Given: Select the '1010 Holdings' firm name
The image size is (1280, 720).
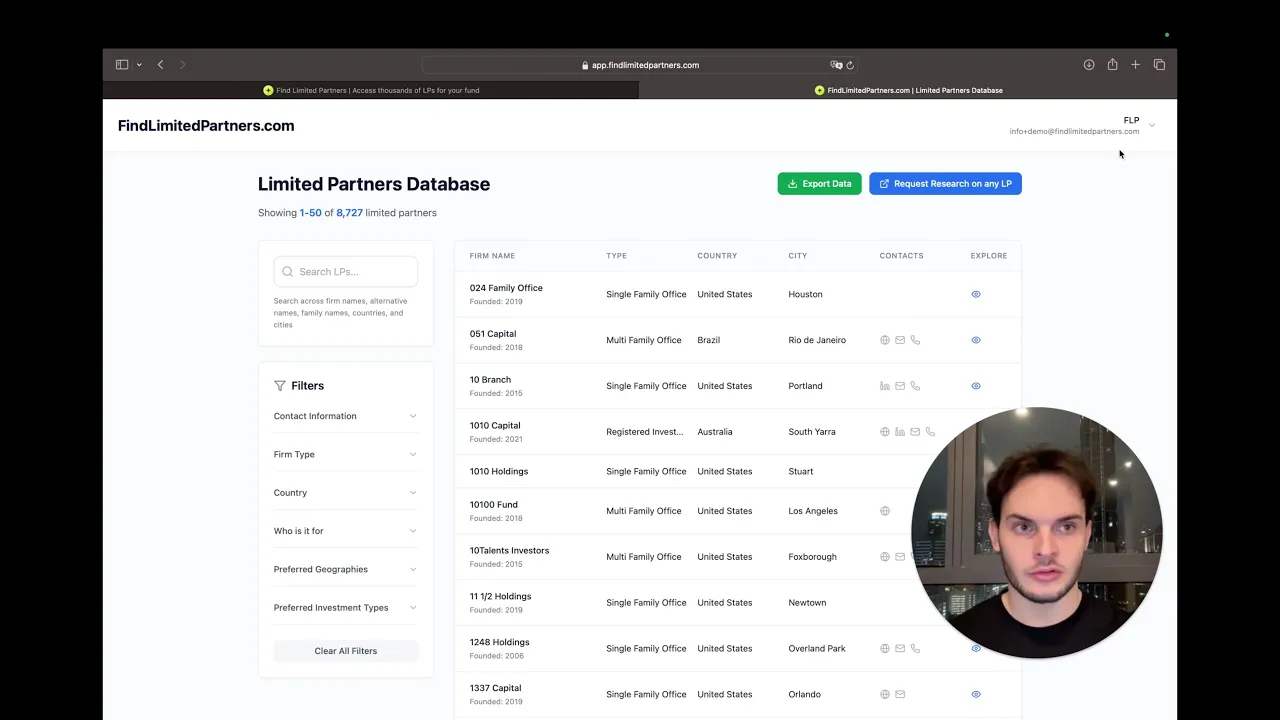Looking at the screenshot, I should click(x=499, y=471).
